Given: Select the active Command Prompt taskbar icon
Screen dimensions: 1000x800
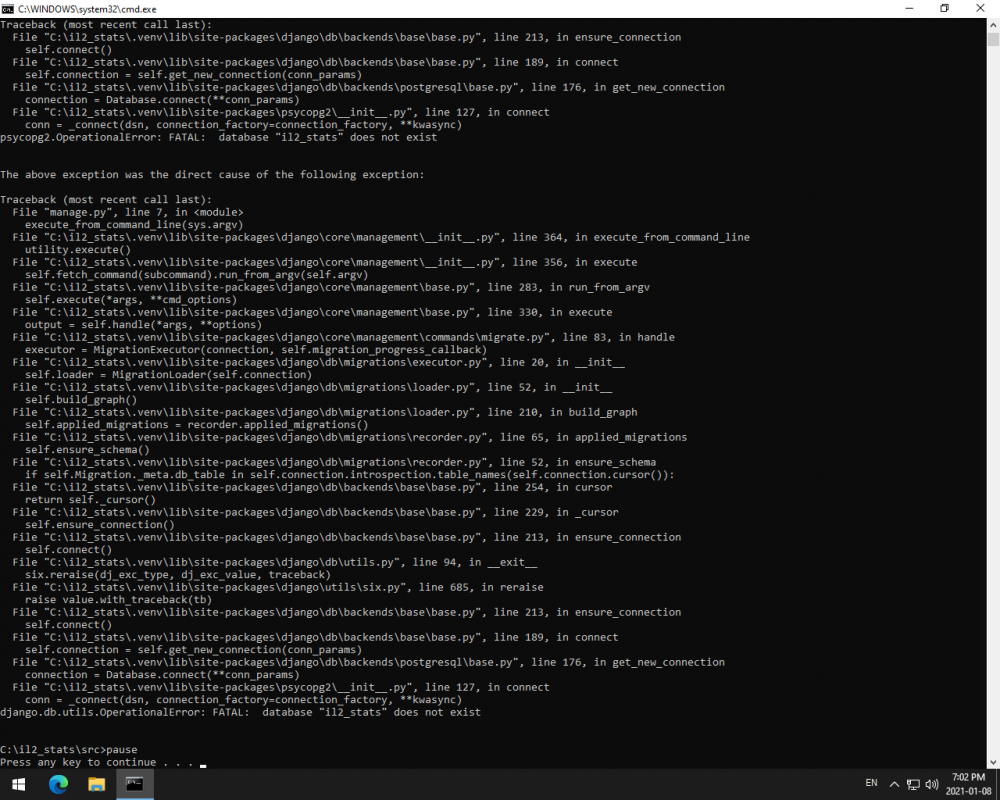Looking at the screenshot, I should point(134,784).
